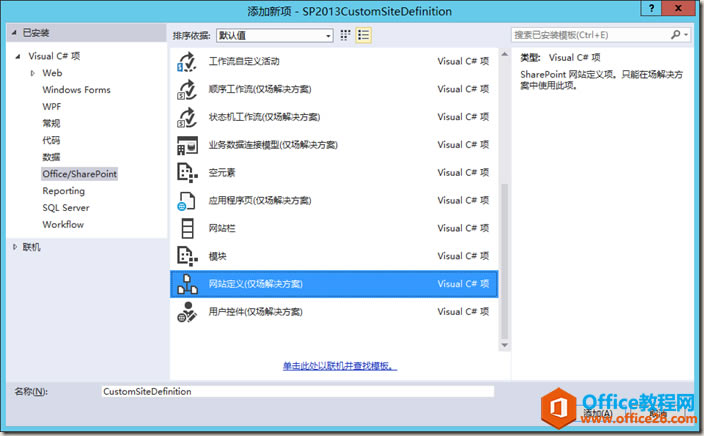The image size is (704, 436).
Task: Click the template list scrollbar thumb
Action: click(x=505, y=261)
